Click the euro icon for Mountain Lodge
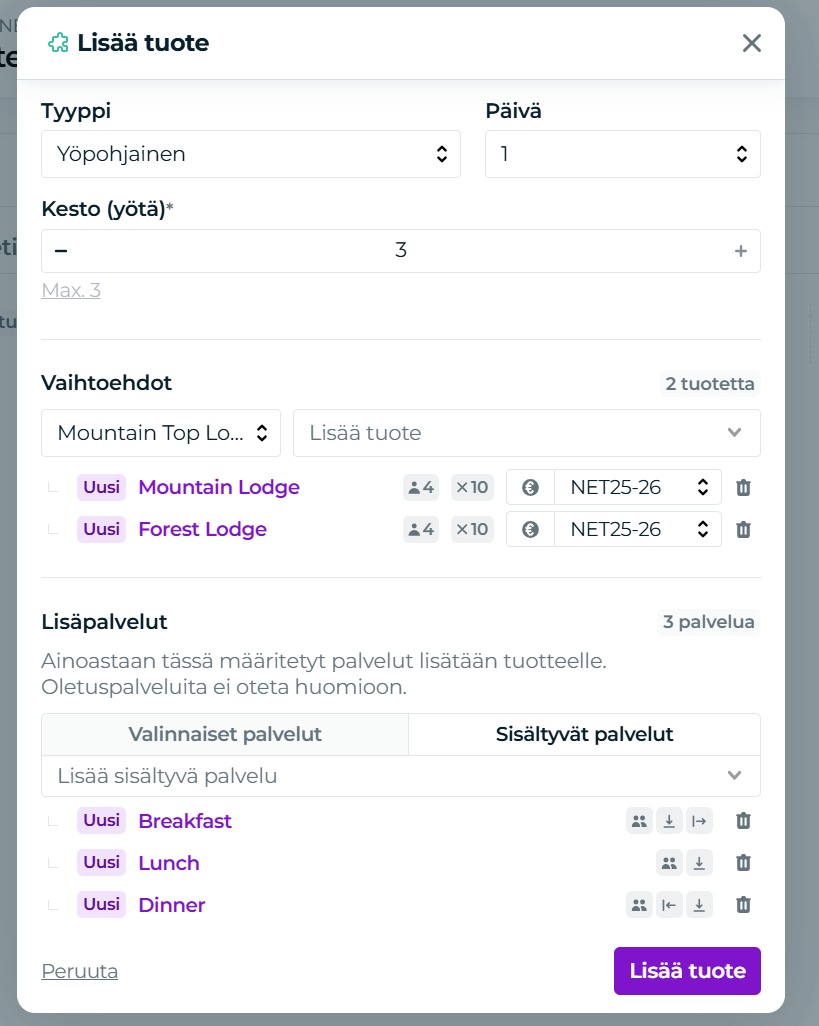The width and height of the screenshot is (819, 1026). [531, 487]
